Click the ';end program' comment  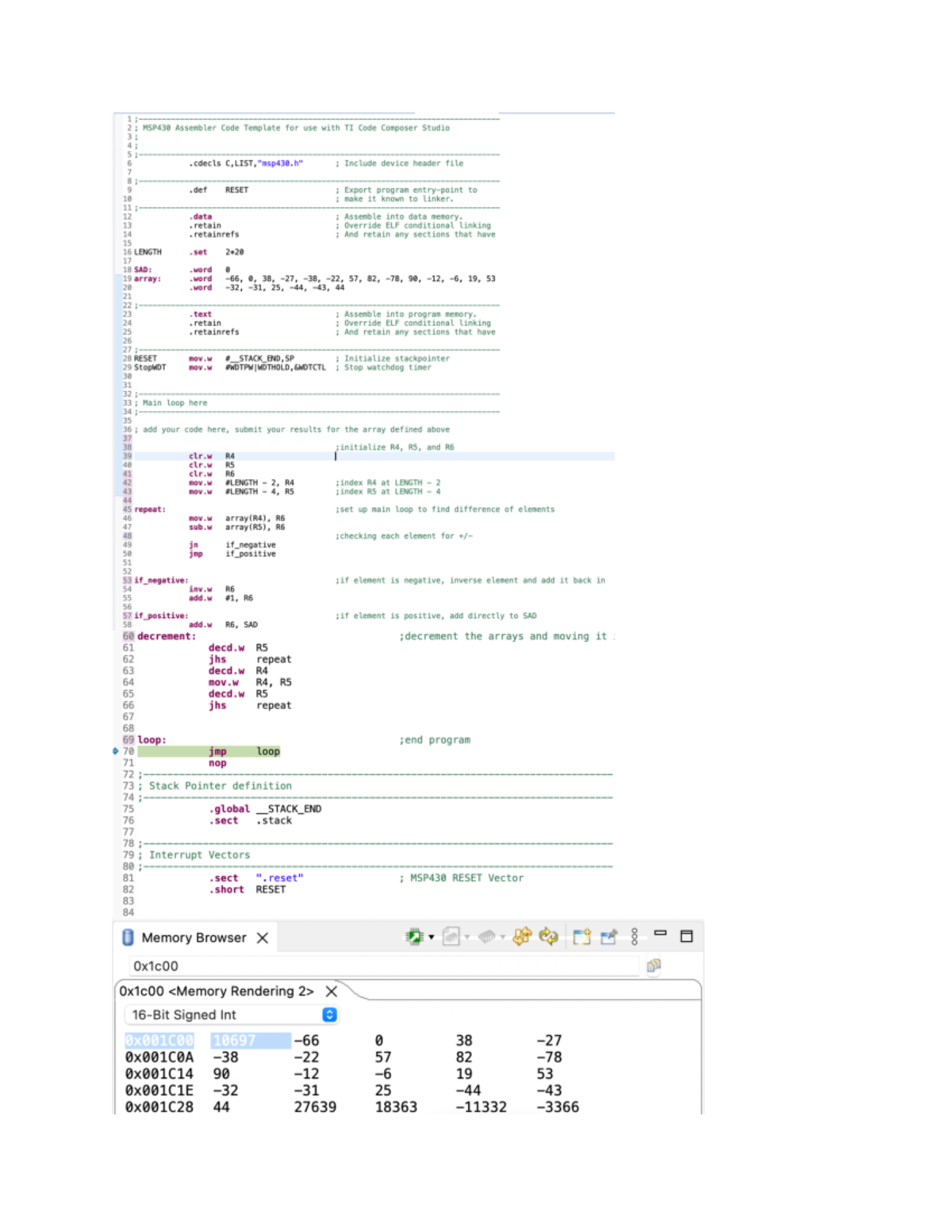click(x=435, y=740)
